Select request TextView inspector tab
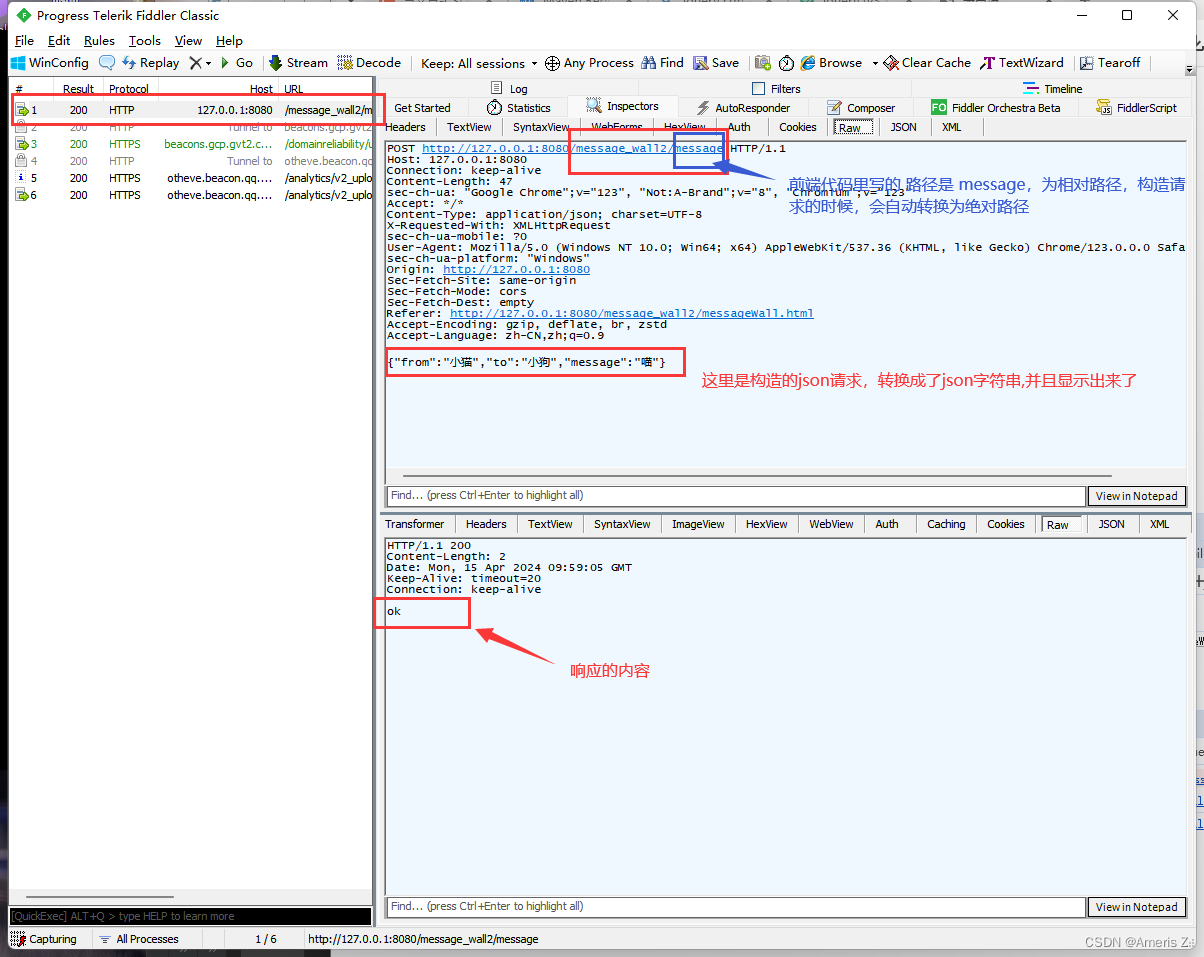This screenshot has width=1204, height=957. (x=469, y=127)
